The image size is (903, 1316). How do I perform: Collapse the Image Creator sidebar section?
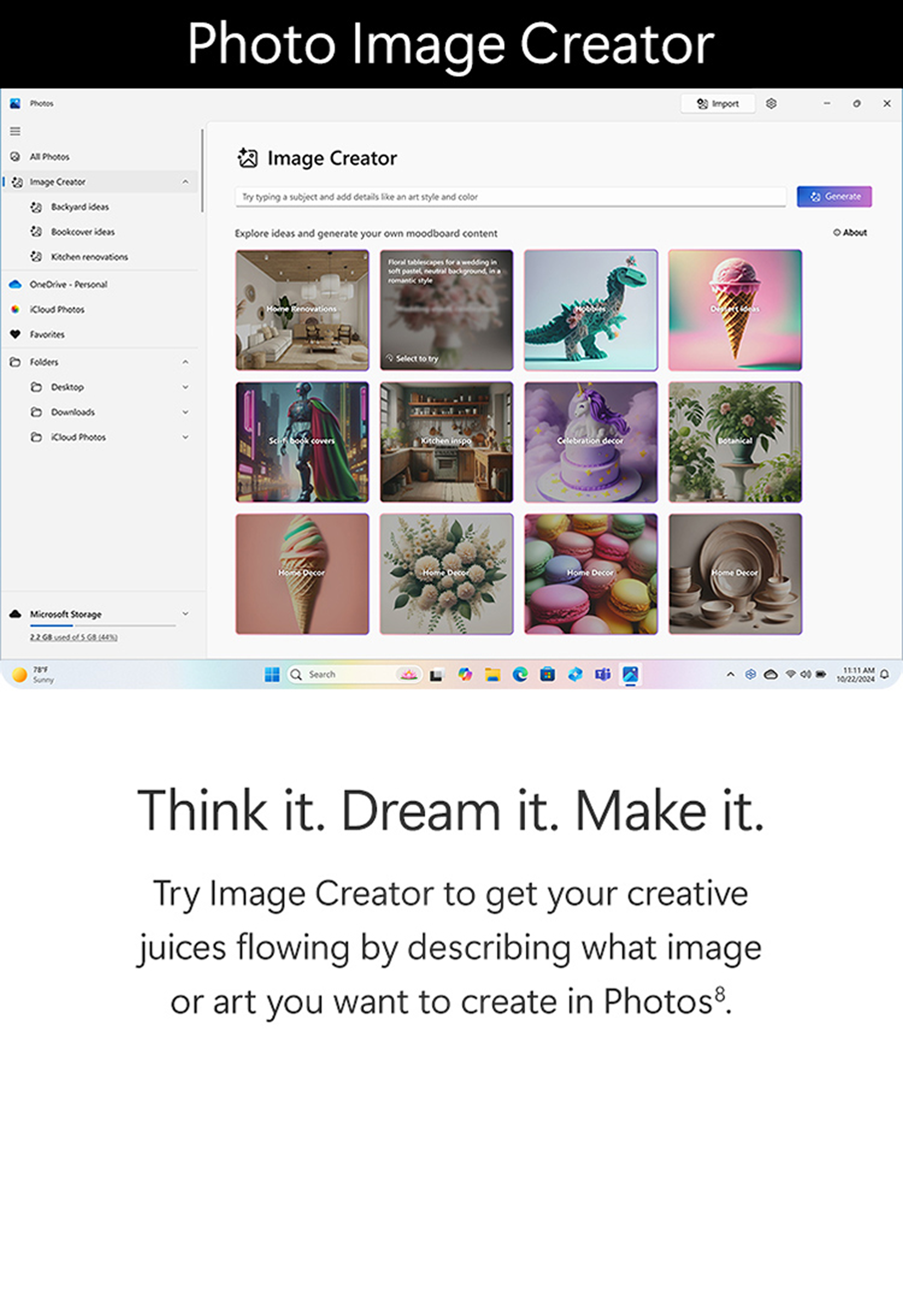[185, 182]
